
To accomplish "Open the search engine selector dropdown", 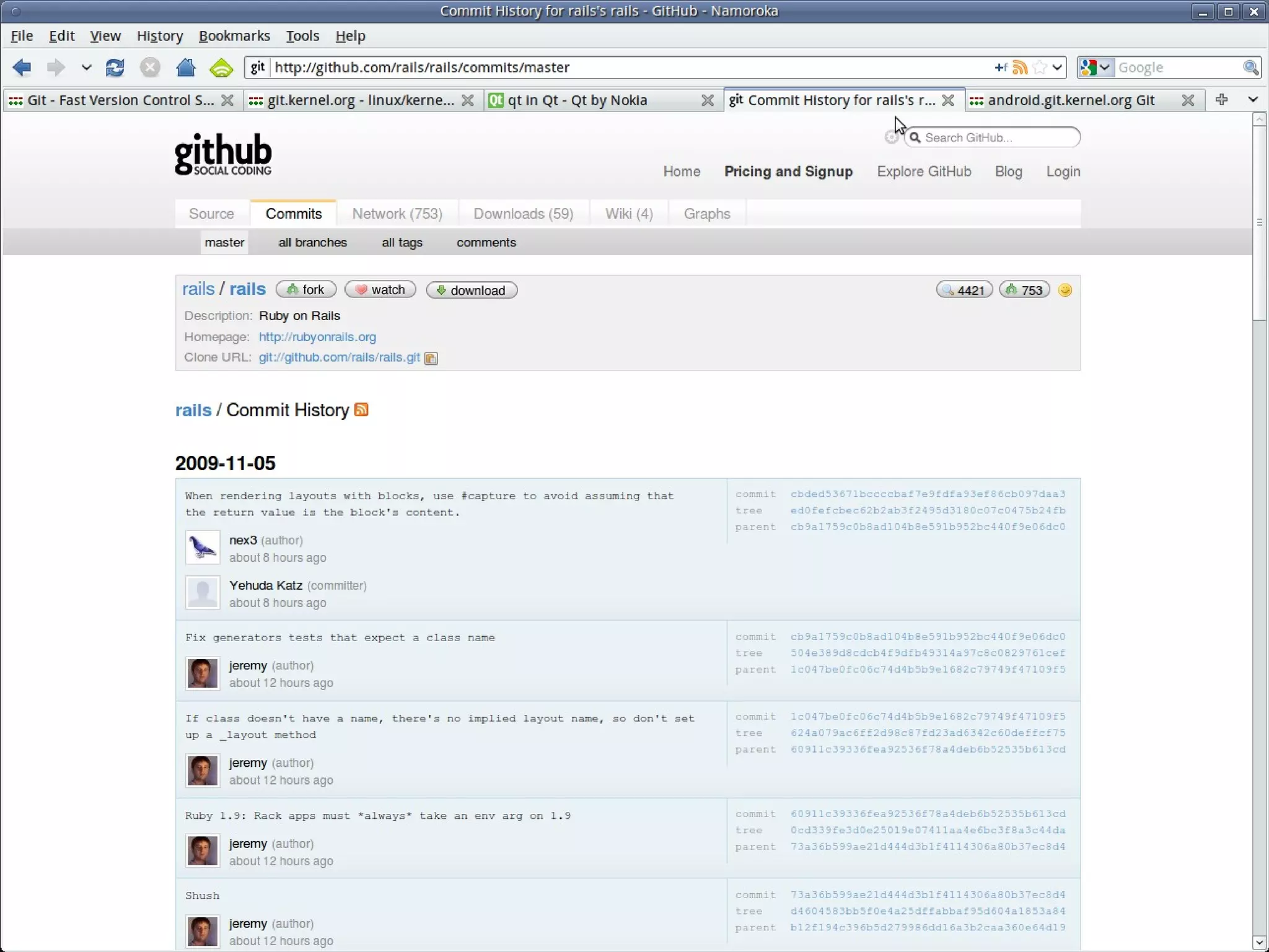I will pos(1096,68).
